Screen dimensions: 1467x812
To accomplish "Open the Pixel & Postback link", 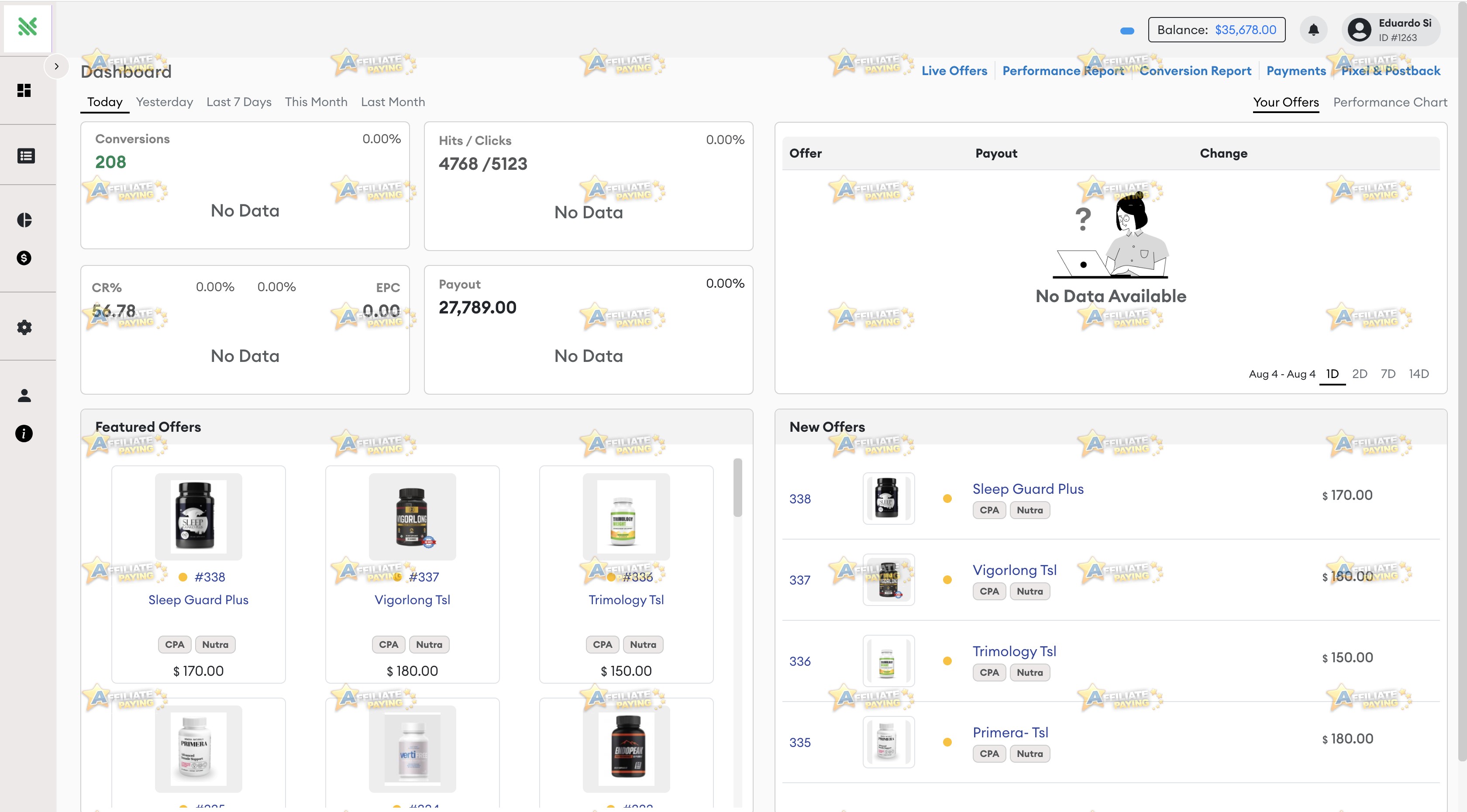I will [x=1391, y=71].
